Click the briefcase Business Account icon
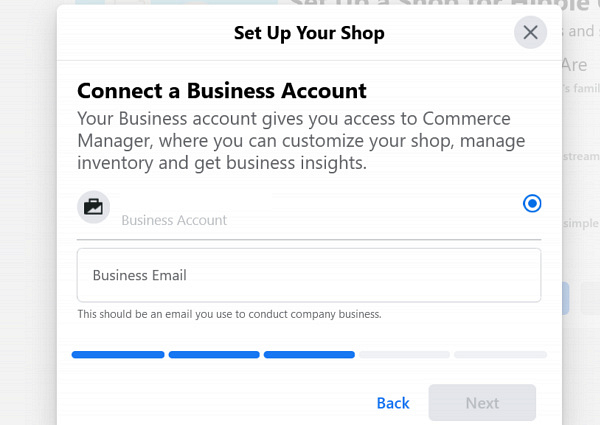 pyautogui.click(x=93, y=207)
